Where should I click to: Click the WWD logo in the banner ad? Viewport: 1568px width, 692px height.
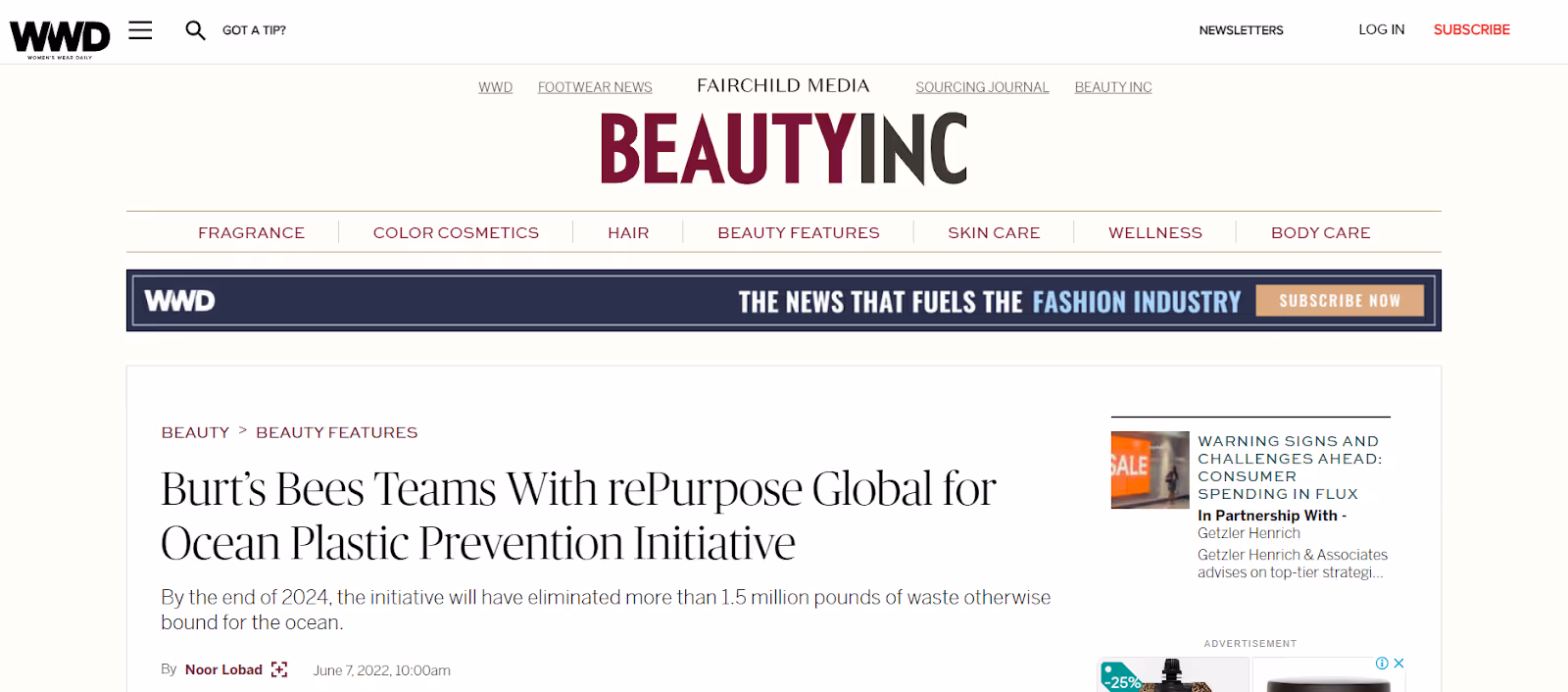click(x=179, y=301)
